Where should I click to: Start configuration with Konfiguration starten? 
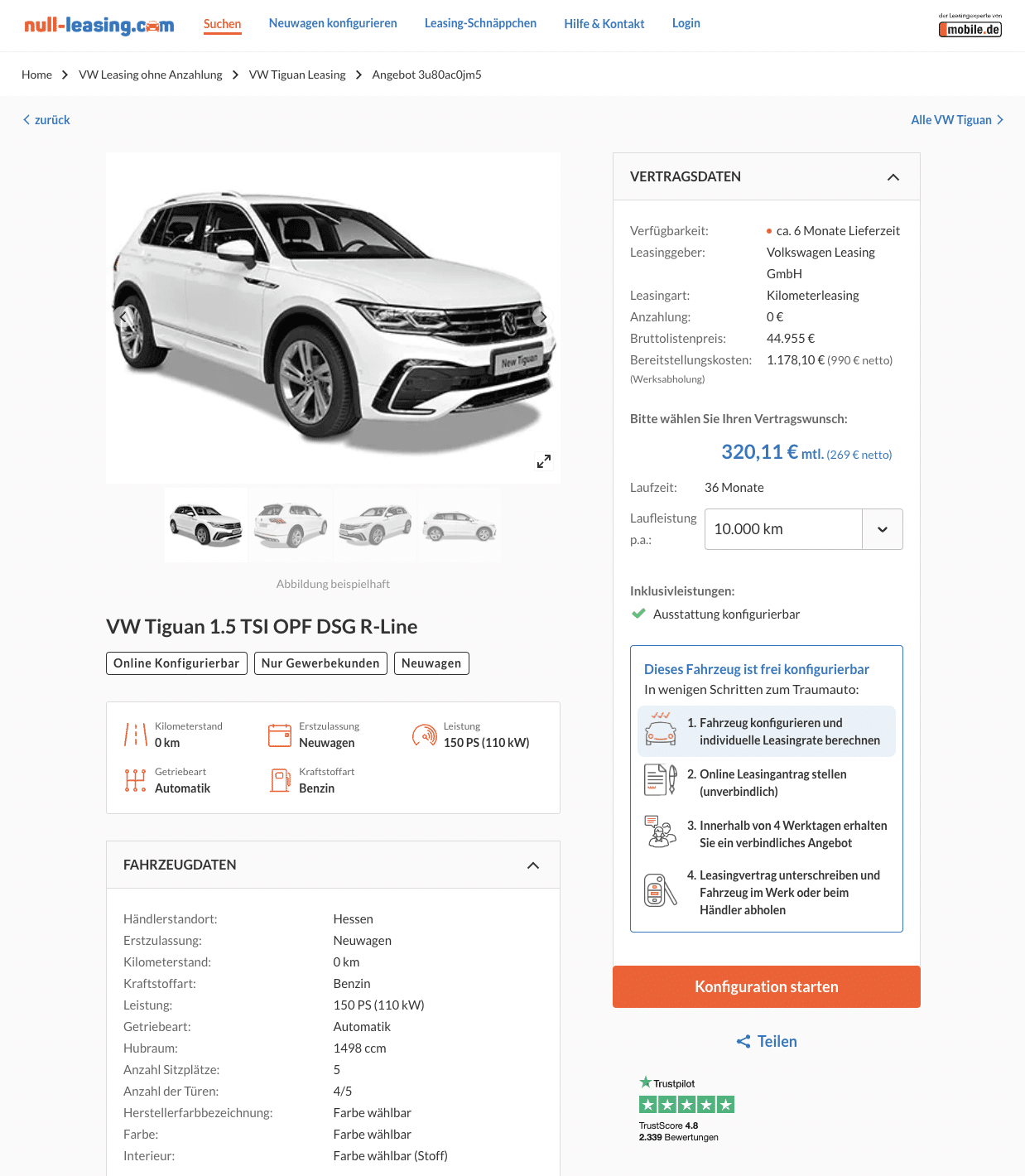(x=767, y=987)
